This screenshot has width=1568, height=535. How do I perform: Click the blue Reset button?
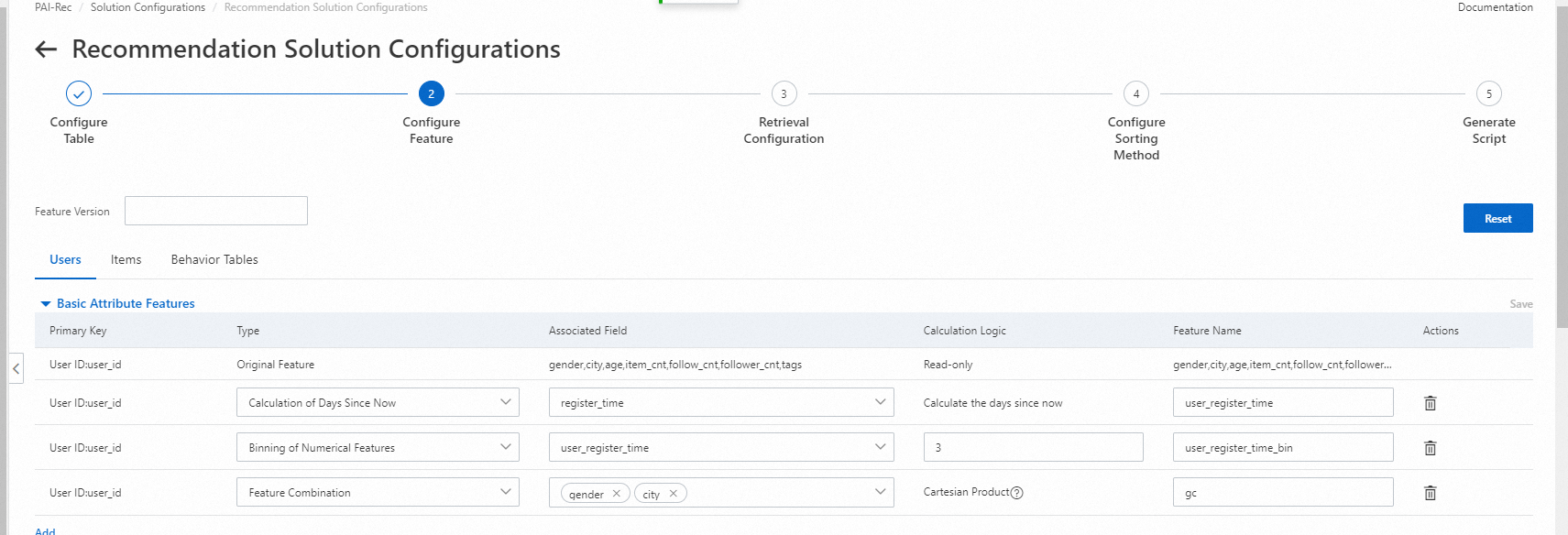pyautogui.click(x=1497, y=218)
